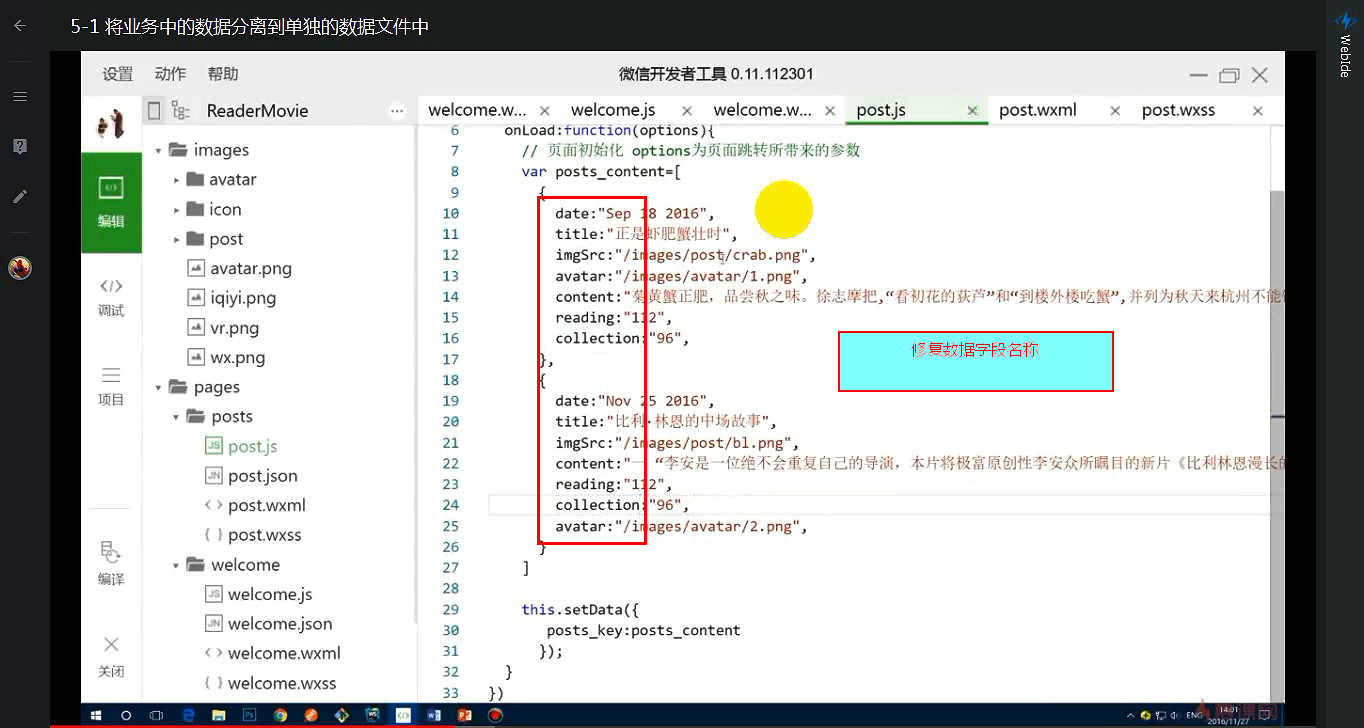The image size is (1364, 728).
Task: Open Word from the taskbar
Action: 433,716
